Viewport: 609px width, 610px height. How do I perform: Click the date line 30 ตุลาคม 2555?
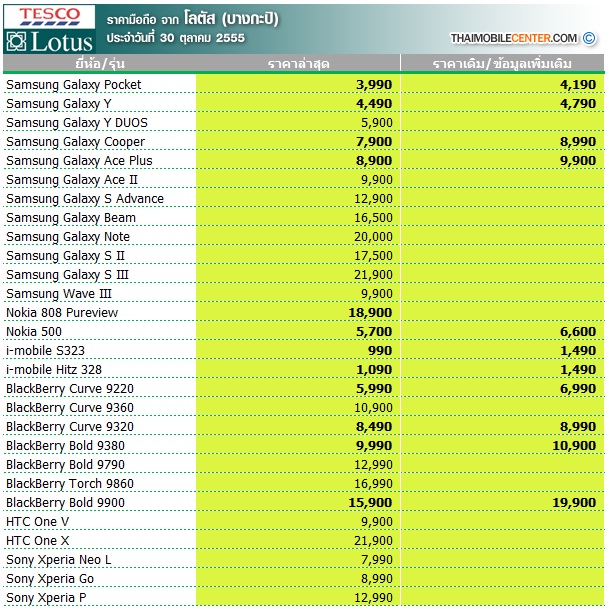click(176, 38)
